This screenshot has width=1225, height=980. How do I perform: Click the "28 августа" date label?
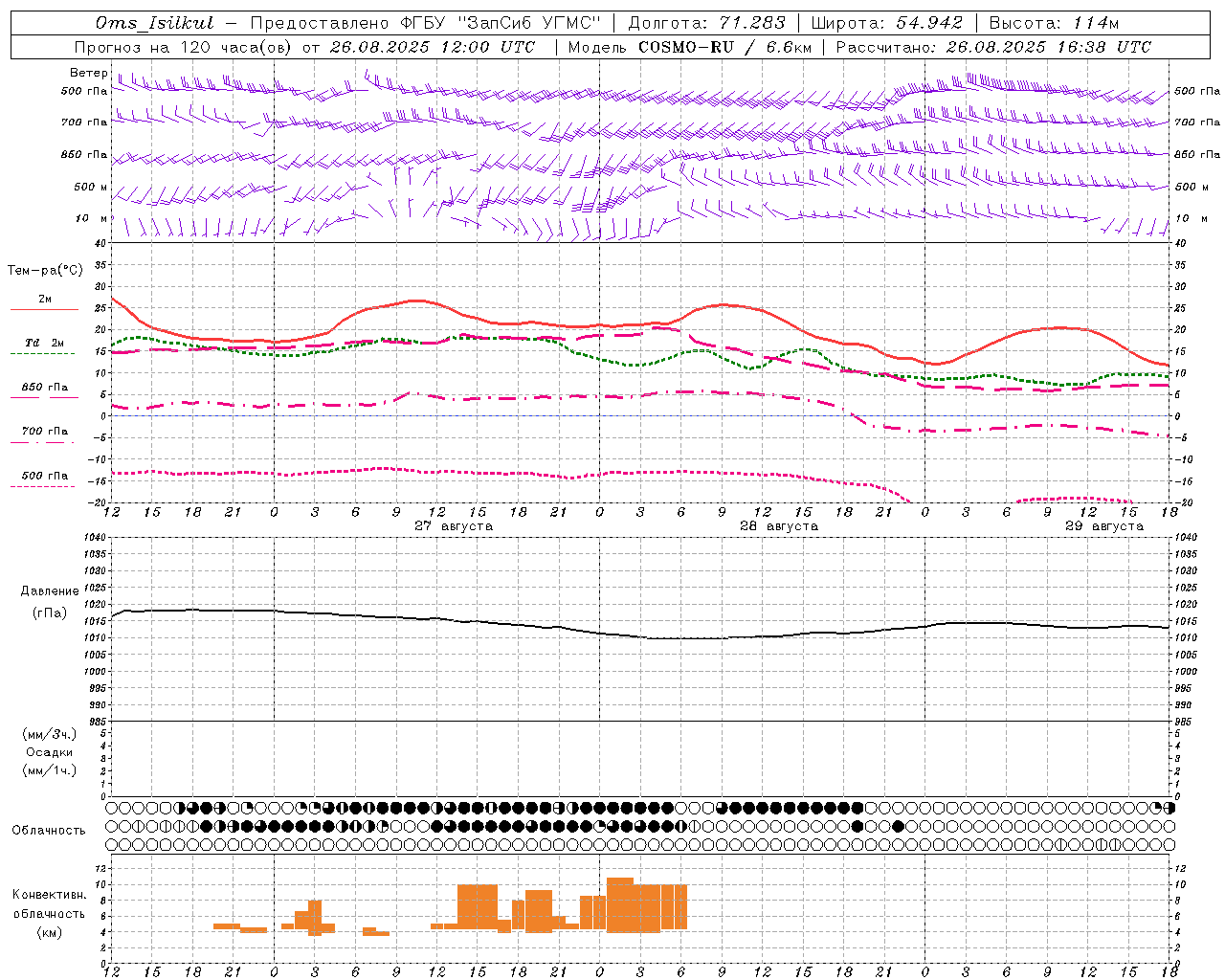click(779, 526)
